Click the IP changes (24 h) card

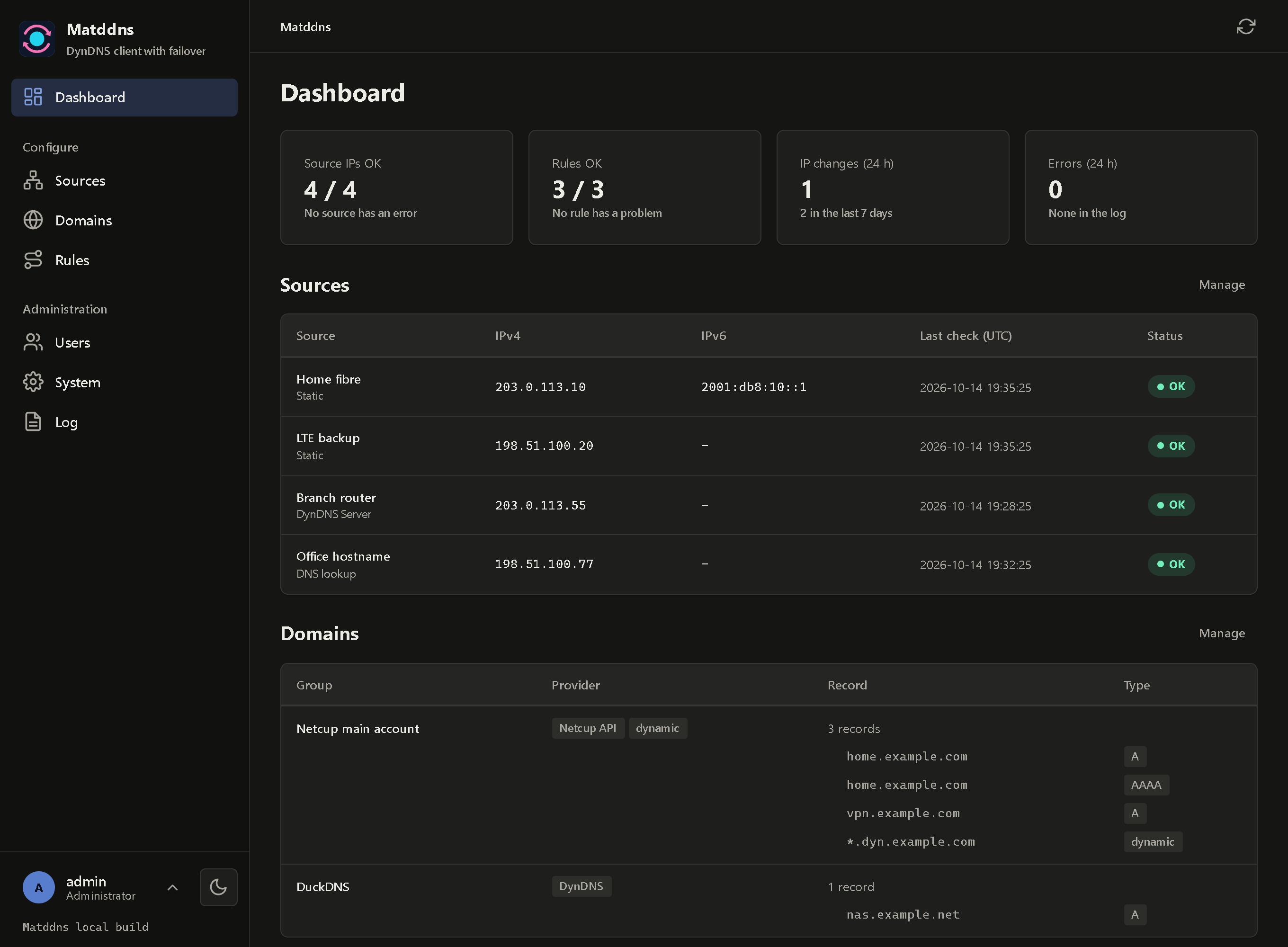point(893,188)
